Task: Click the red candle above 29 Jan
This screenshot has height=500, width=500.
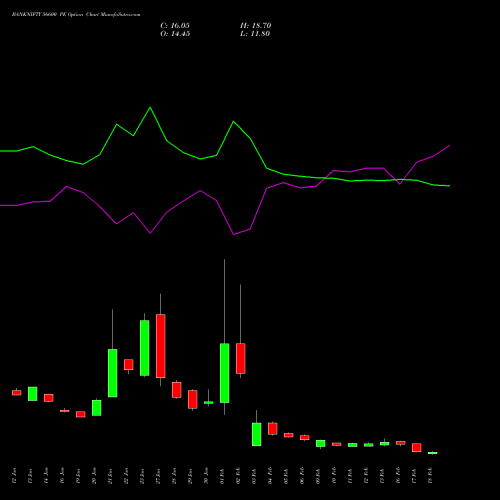Action: click(193, 399)
